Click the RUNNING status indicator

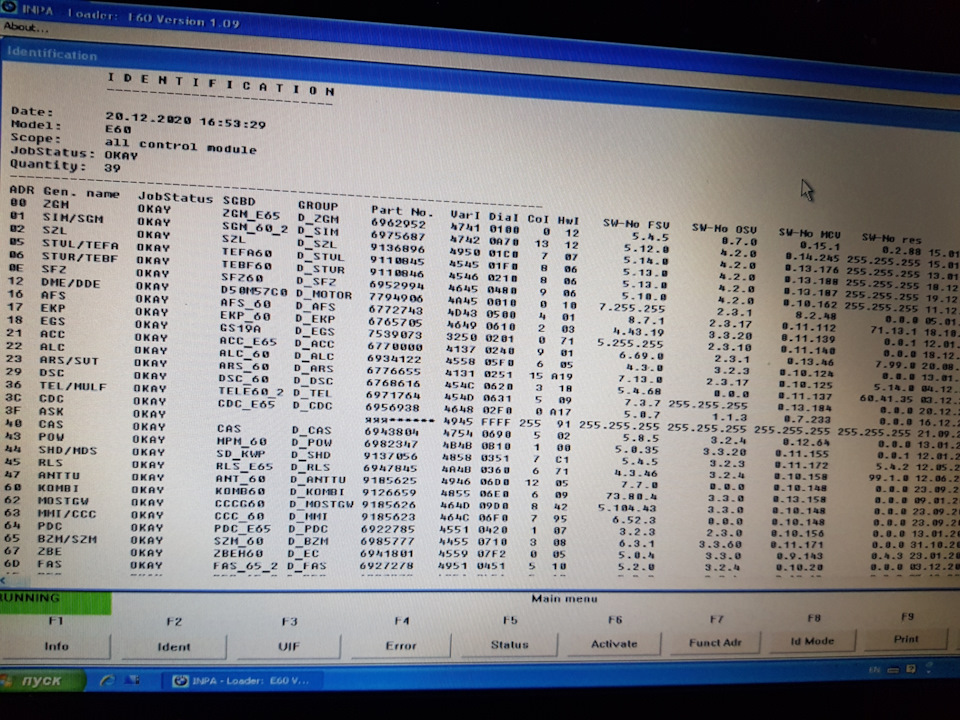click(55, 602)
